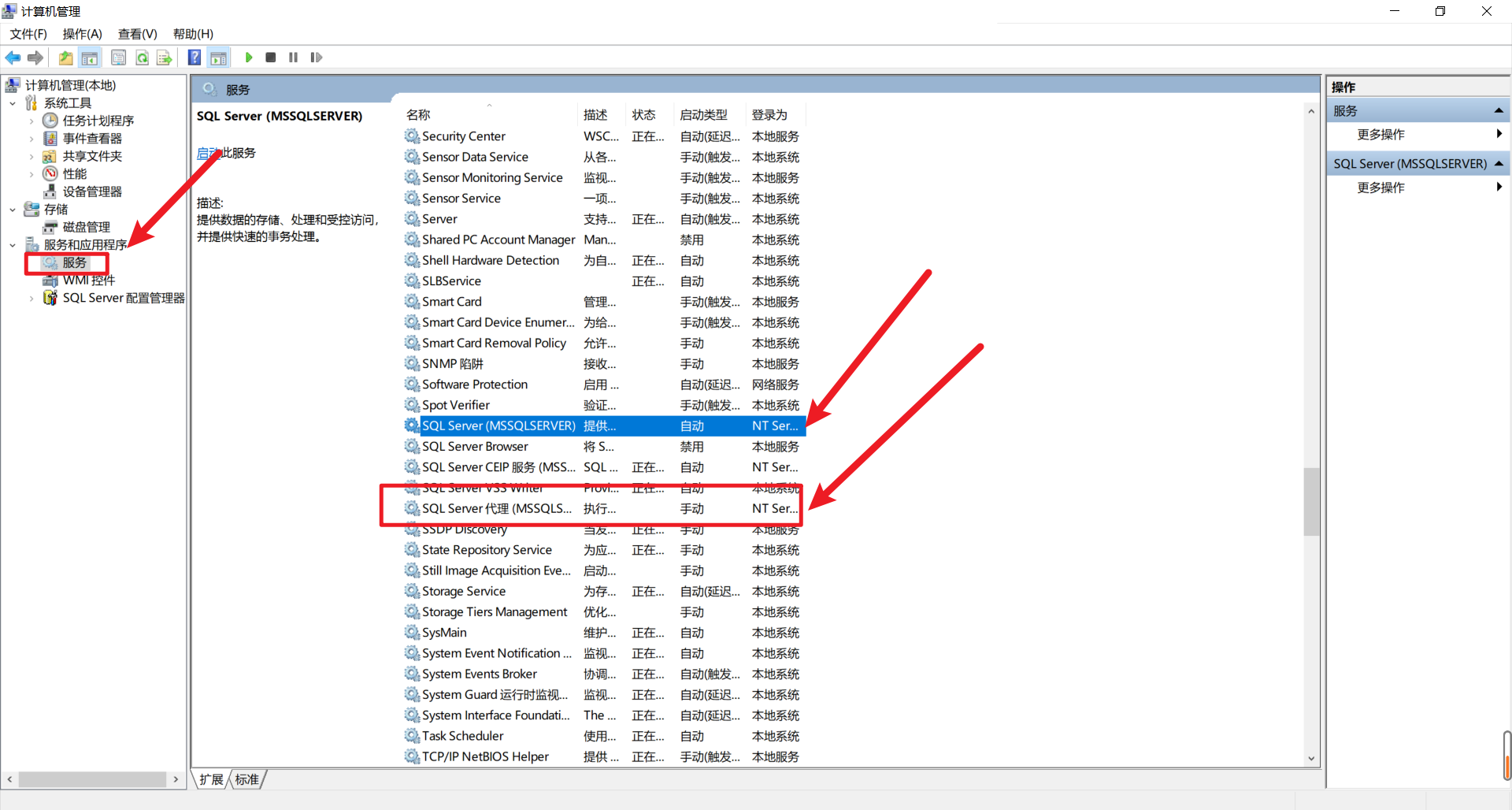Click the services list scroll-down arrow
Image resolution: width=1512 pixels, height=810 pixels.
coord(1311,758)
